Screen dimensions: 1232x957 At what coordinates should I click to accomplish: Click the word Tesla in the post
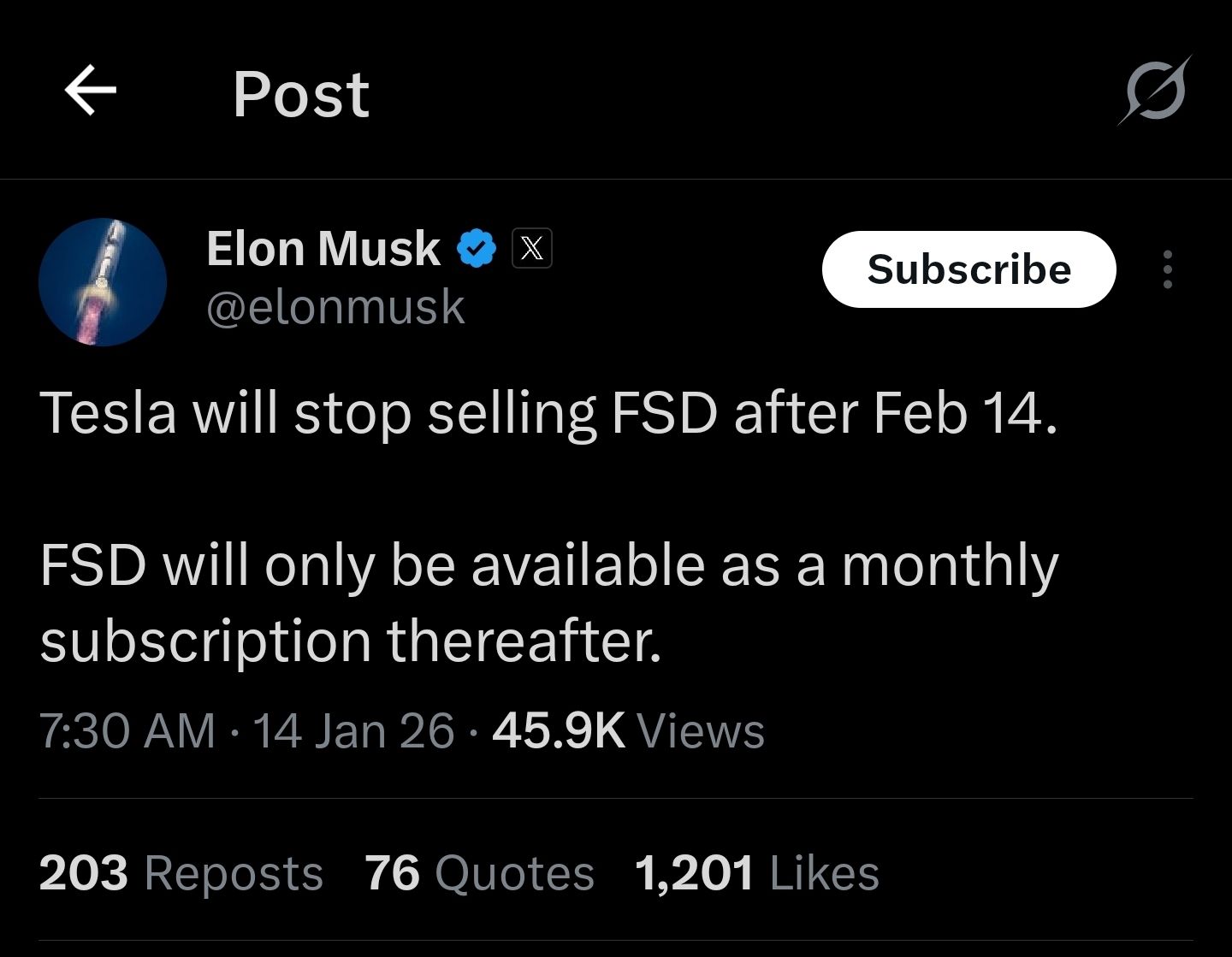pyautogui.click(x=108, y=413)
